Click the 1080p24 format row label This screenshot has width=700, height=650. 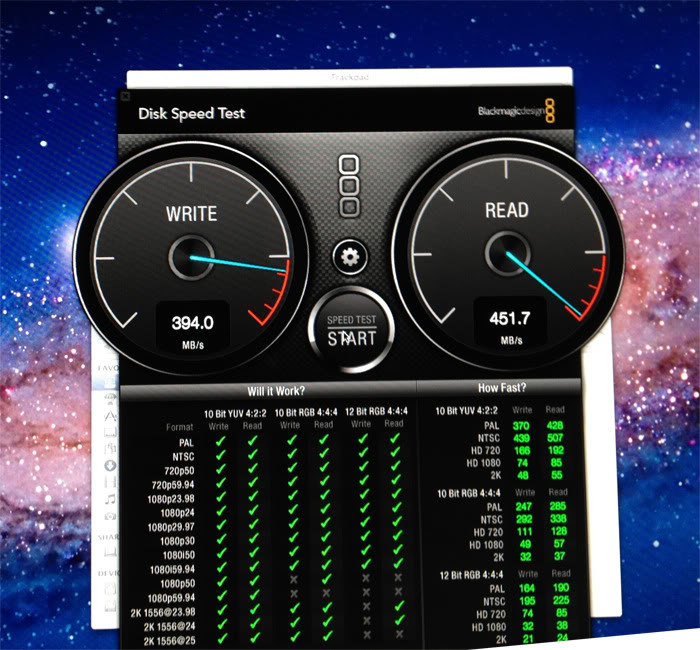[177, 513]
